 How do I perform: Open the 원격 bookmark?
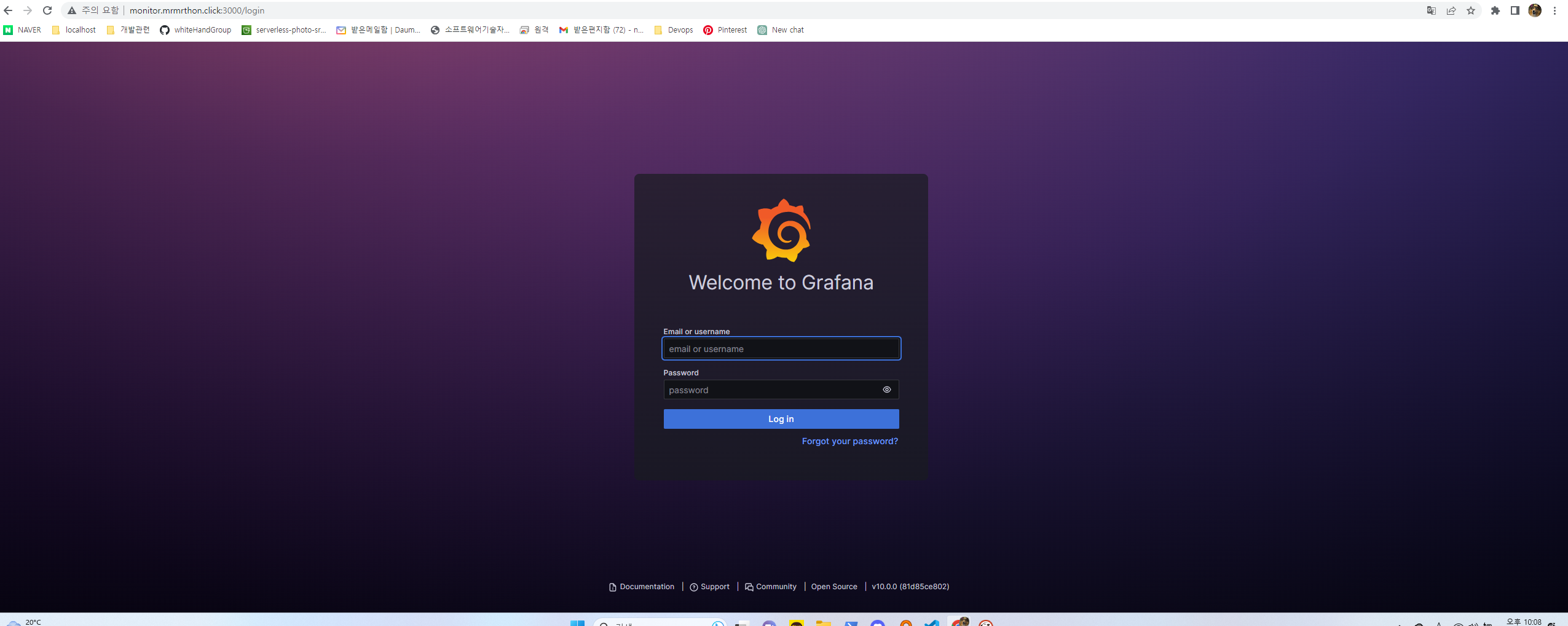[534, 30]
